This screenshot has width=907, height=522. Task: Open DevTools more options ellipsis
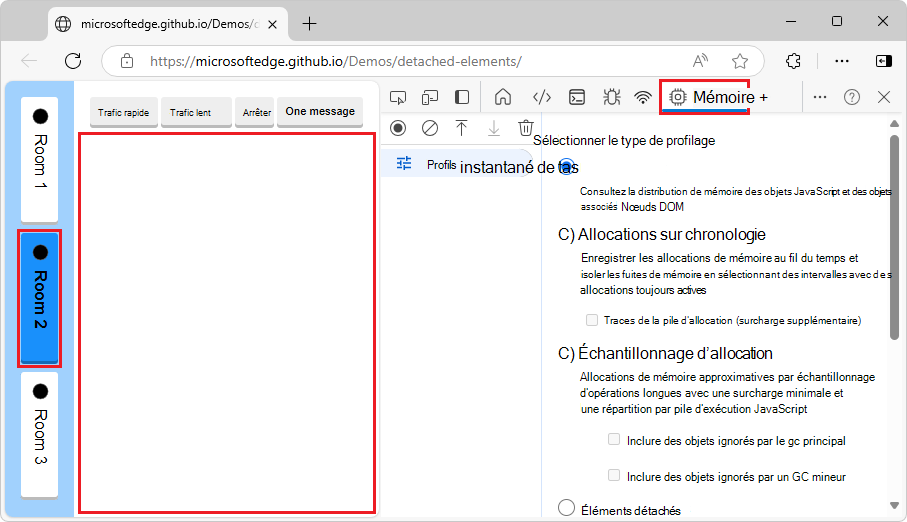click(820, 97)
